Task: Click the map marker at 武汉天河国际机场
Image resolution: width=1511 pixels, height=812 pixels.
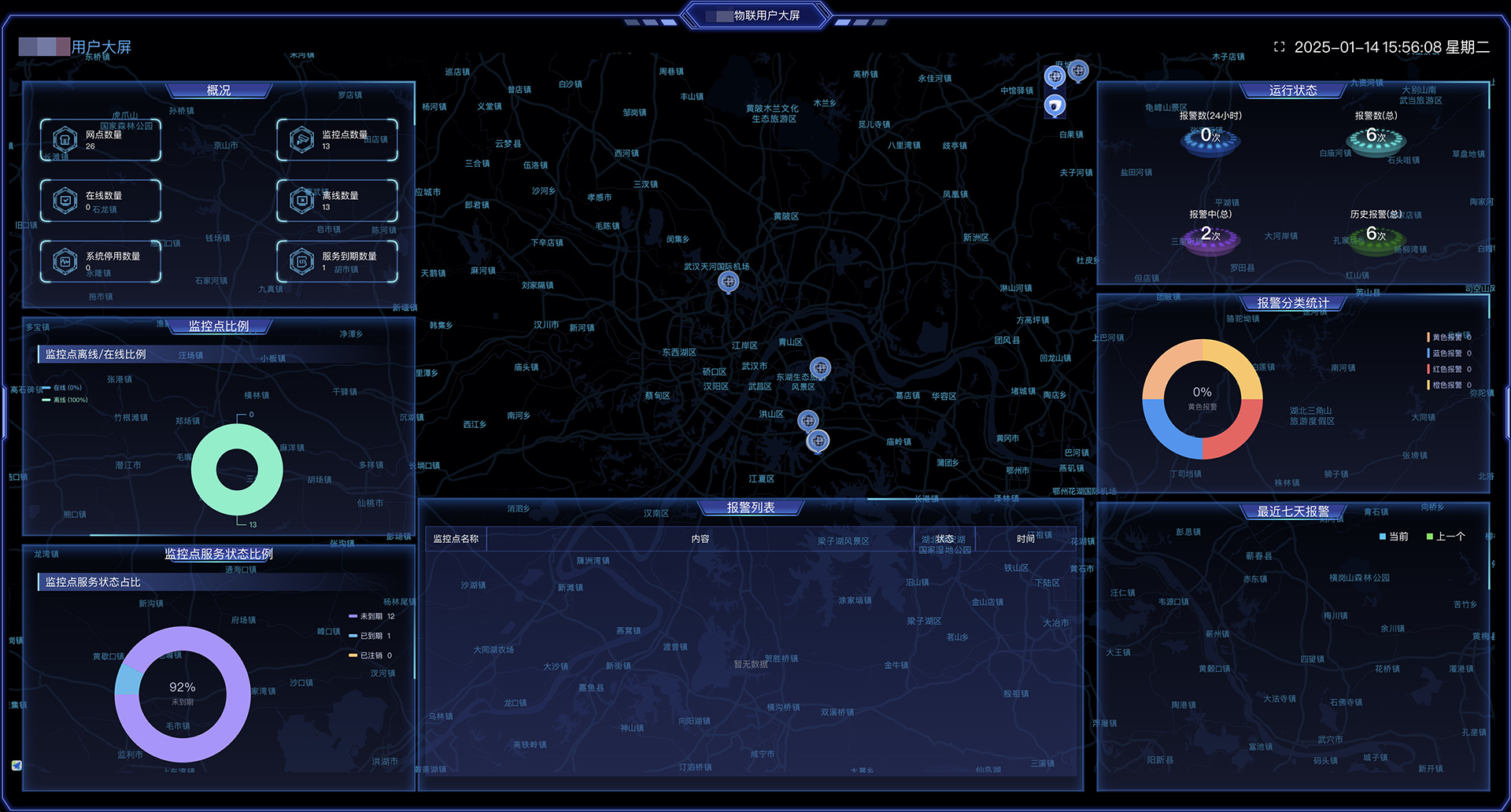Action: 729,281
